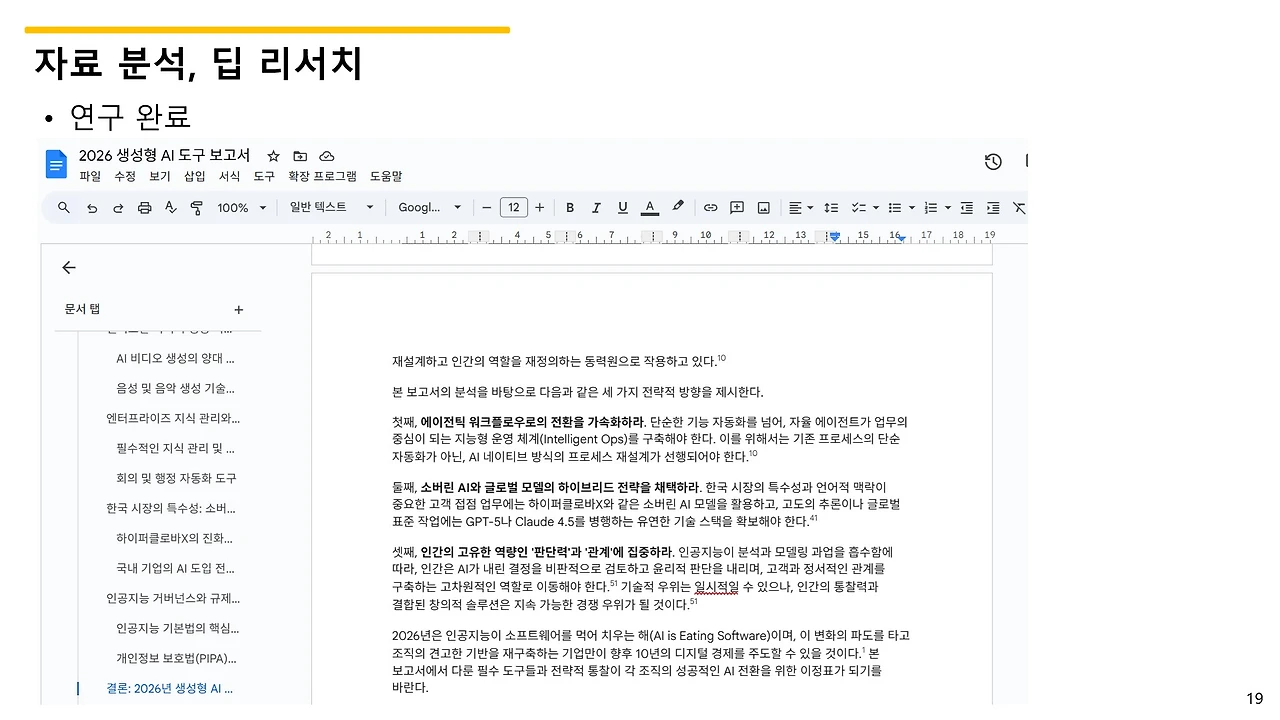Toggle italic formatting
1280x720 pixels.
tap(596, 207)
